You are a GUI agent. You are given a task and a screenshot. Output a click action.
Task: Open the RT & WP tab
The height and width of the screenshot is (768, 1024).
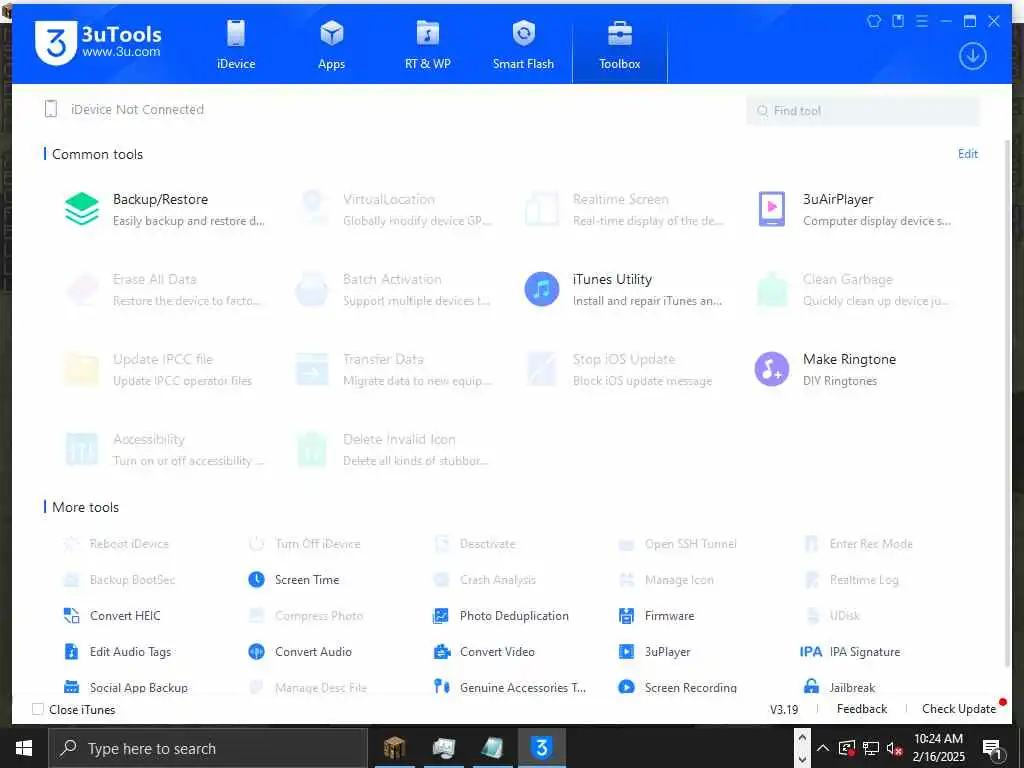click(428, 44)
